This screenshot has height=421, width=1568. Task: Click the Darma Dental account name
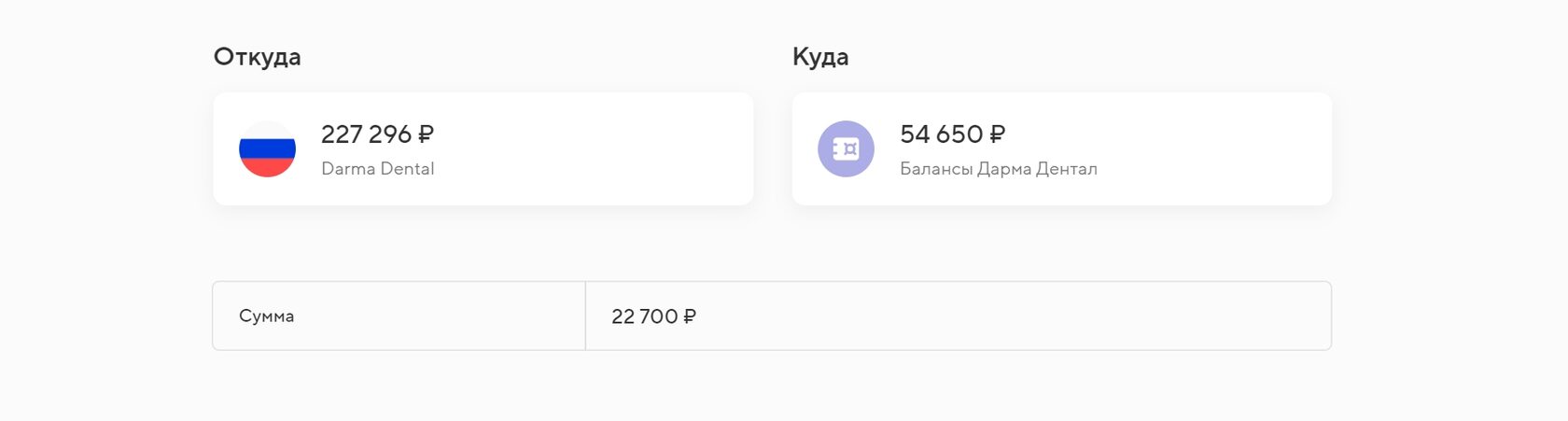coord(378,169)
